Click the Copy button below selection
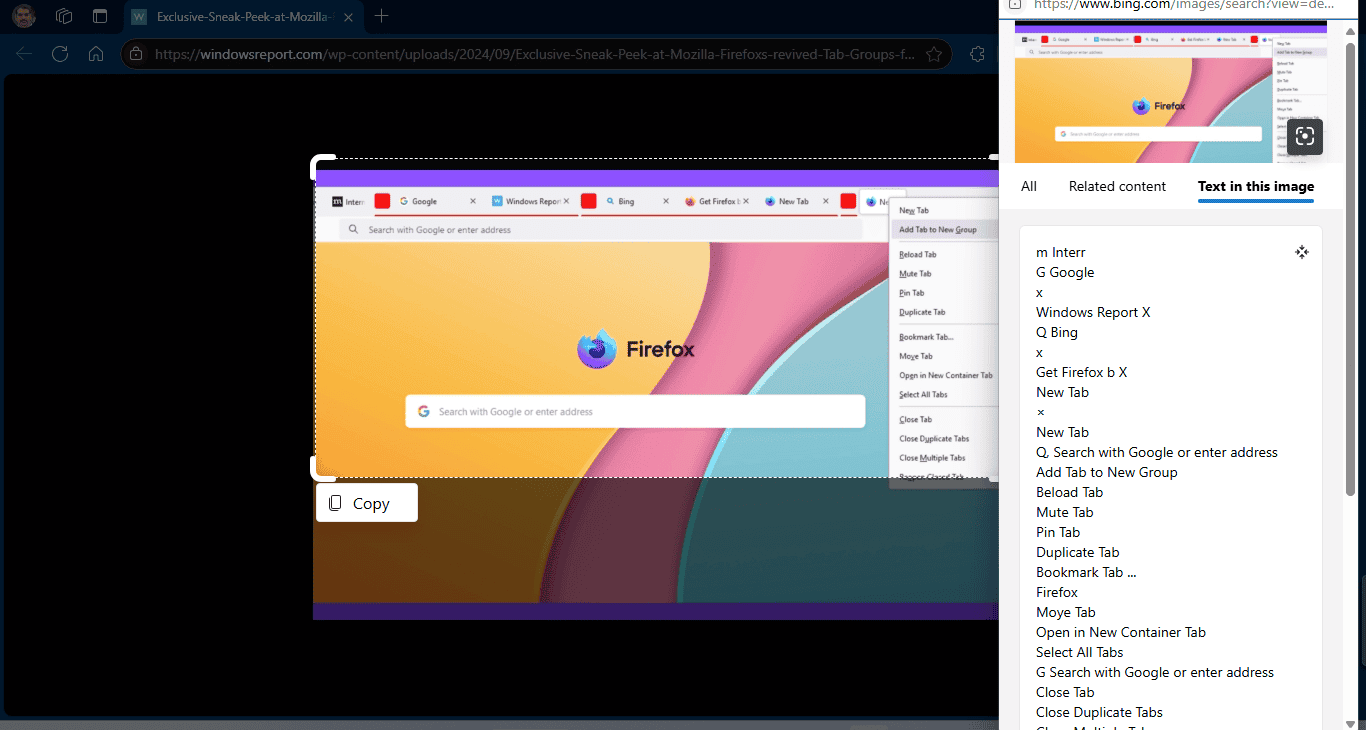1366x730 pixels. coord(366,503)
